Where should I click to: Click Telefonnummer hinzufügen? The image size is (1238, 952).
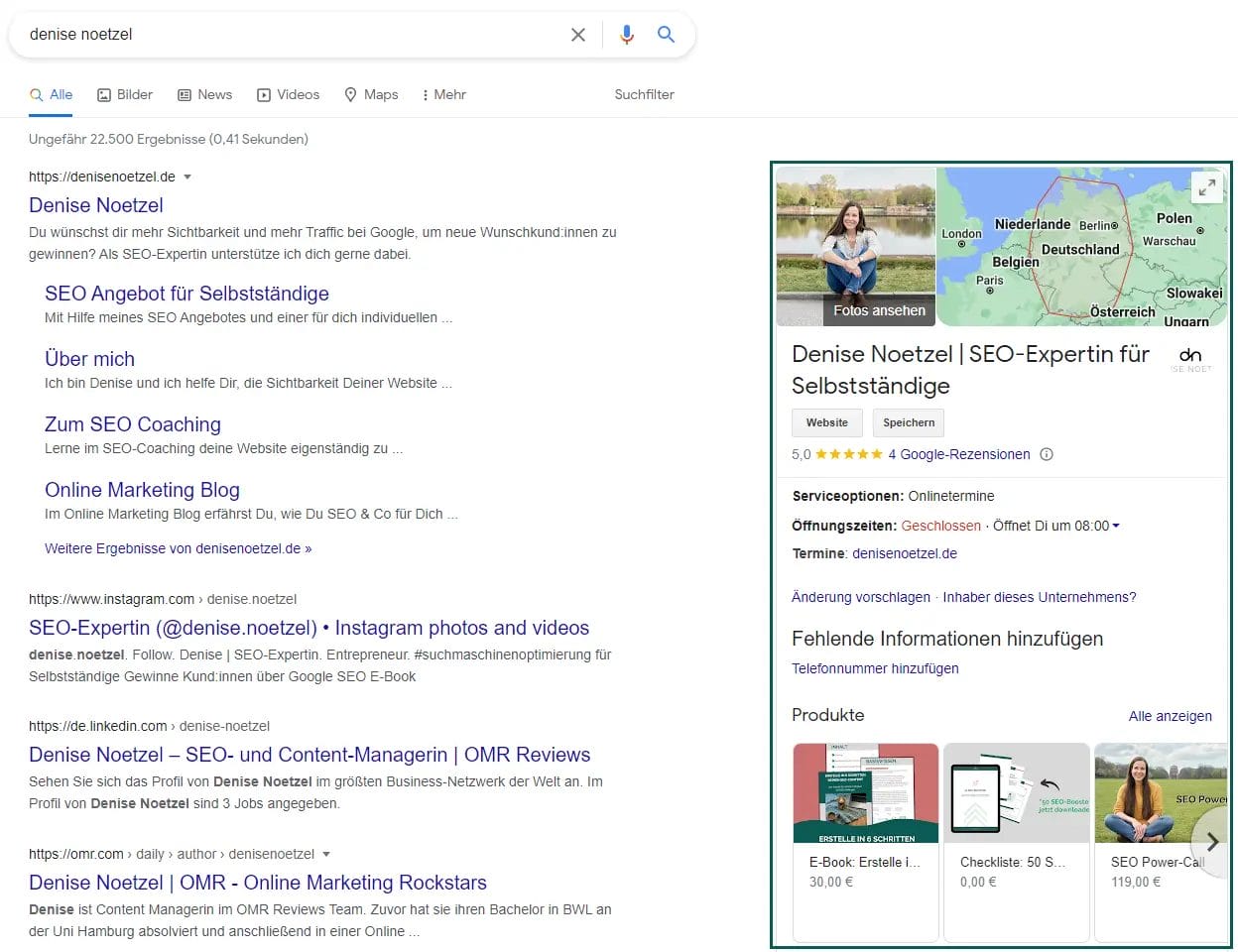click(x=875, y=668)
